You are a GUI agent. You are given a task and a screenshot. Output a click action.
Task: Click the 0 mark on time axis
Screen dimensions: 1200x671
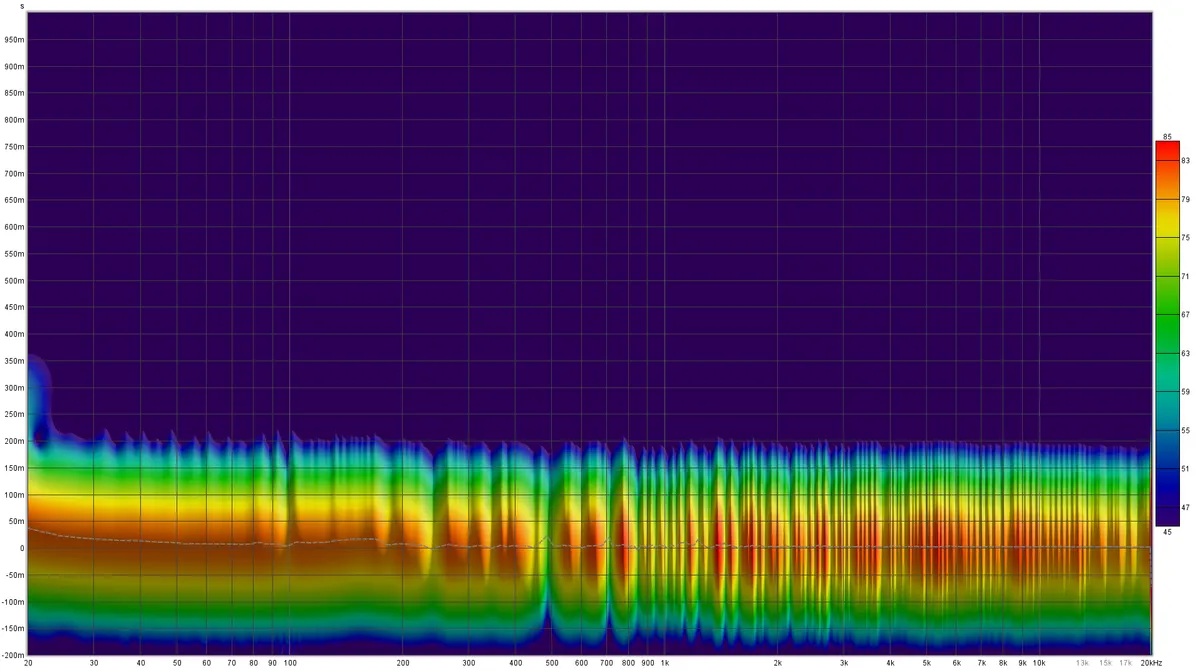pyautogui.click(x=21, y=548)
